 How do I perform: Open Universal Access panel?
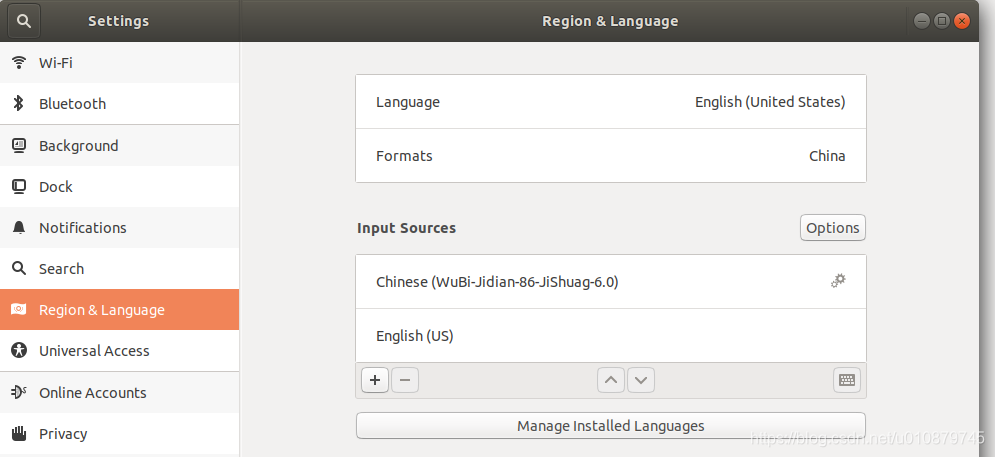pyautogui.click(x=119, y=350)
